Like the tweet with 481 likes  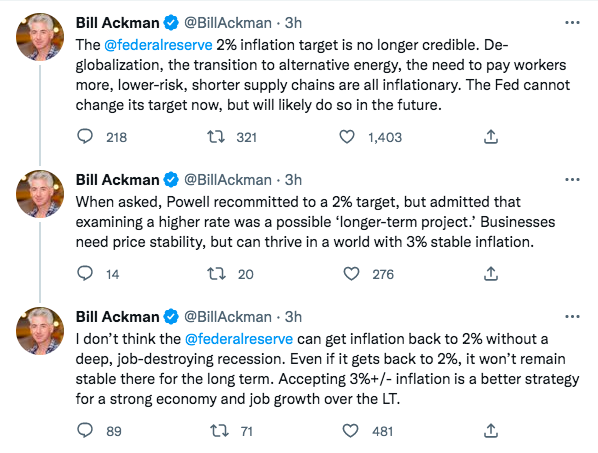tap(350, 431)
